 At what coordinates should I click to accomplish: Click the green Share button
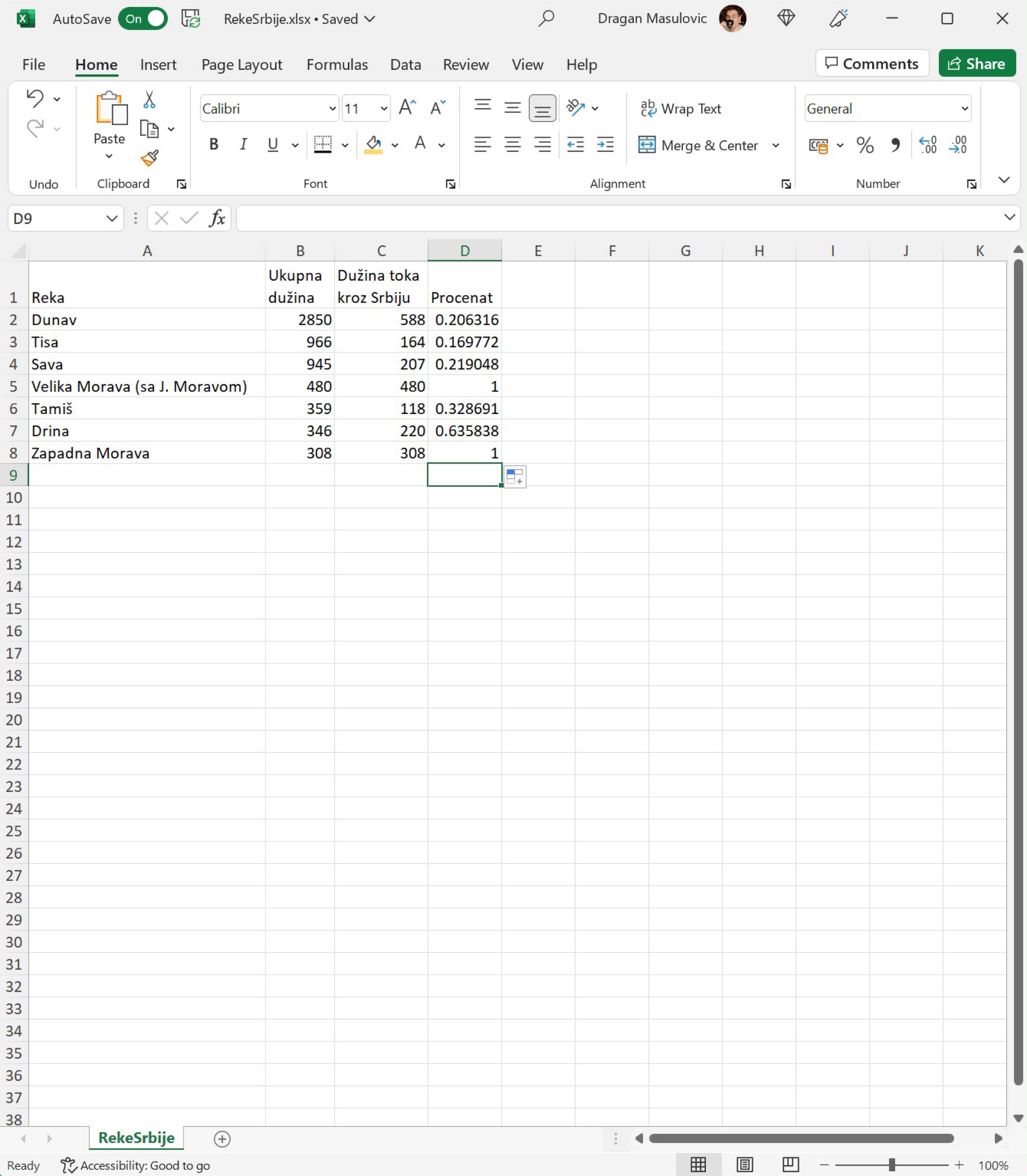976,64
